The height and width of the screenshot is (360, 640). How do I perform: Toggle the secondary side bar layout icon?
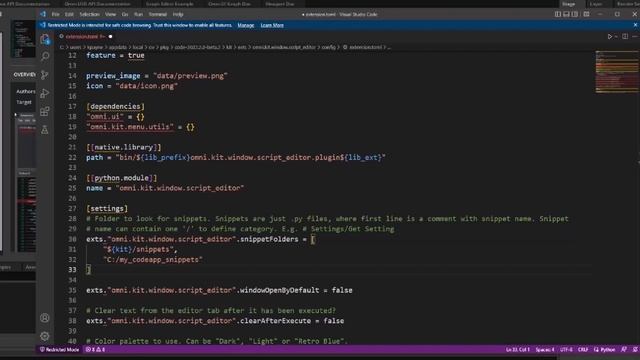(575, 14)
